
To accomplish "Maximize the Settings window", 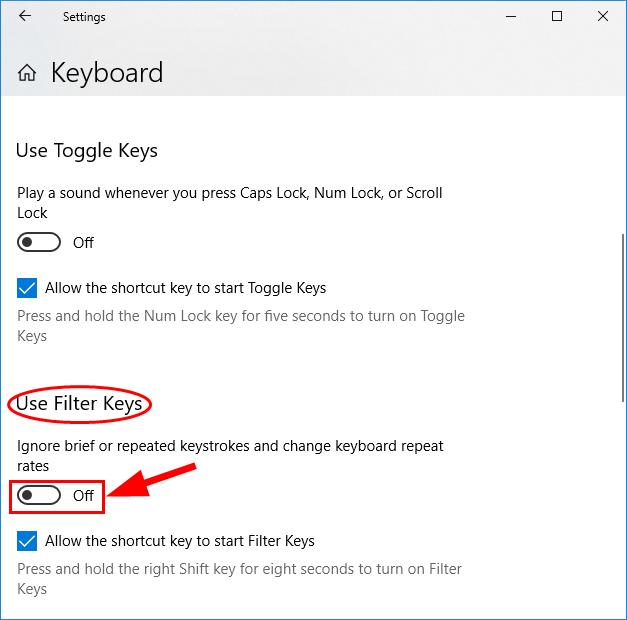I will coord(557,16).
